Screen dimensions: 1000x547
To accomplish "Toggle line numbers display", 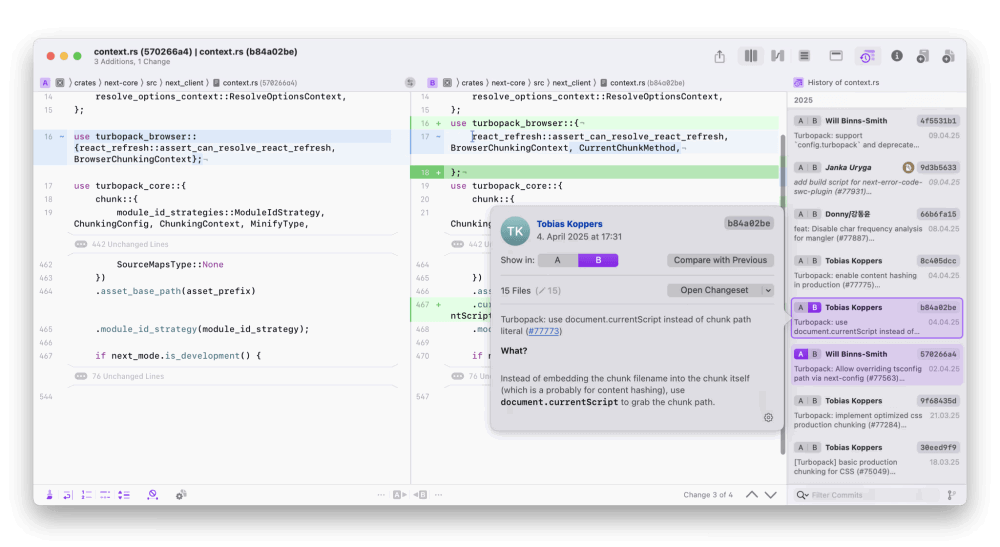I will click(x=87, y=495).
